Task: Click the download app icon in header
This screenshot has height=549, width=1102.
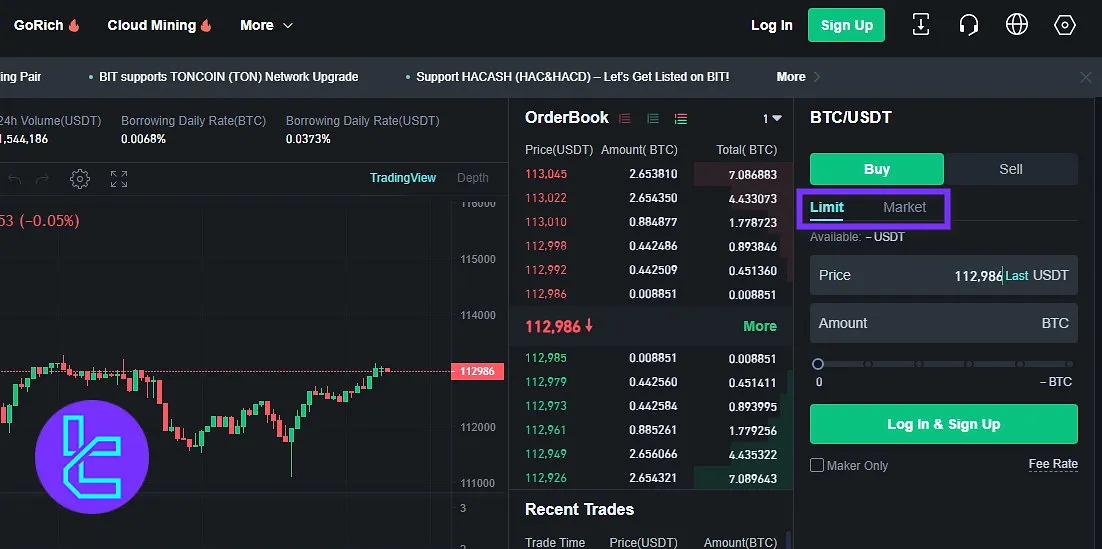Action: (920, 25)
